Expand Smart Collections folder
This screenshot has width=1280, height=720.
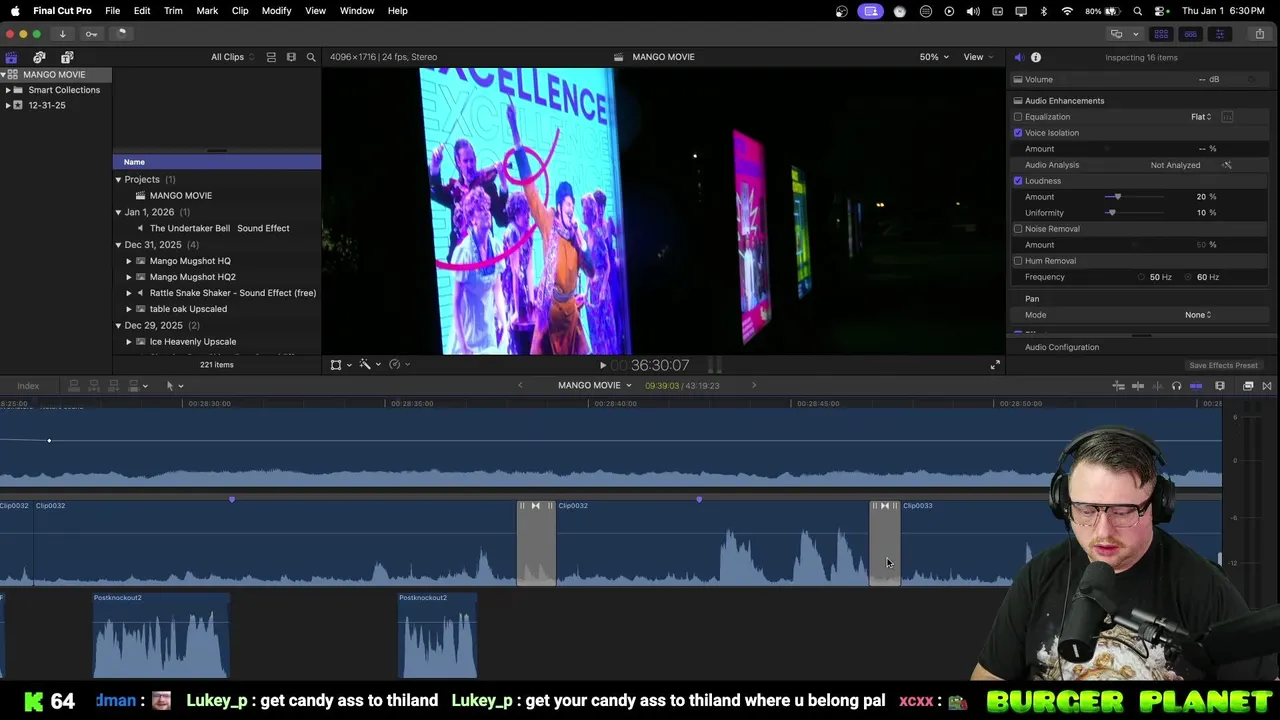pos(8,90)
